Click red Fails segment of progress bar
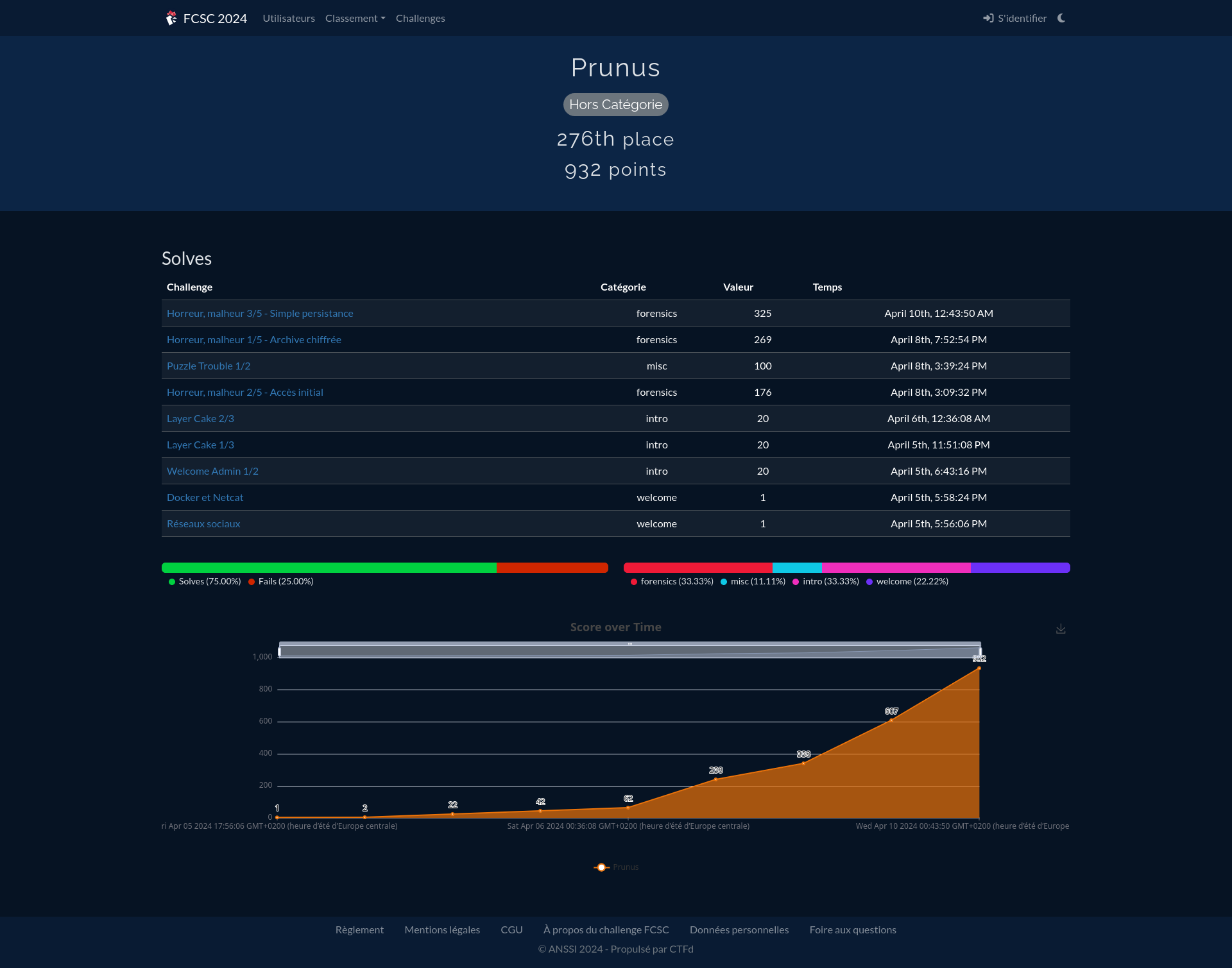Image resolution: width=1232 pixels, height=968 pixels. click(x=552, y=568)
